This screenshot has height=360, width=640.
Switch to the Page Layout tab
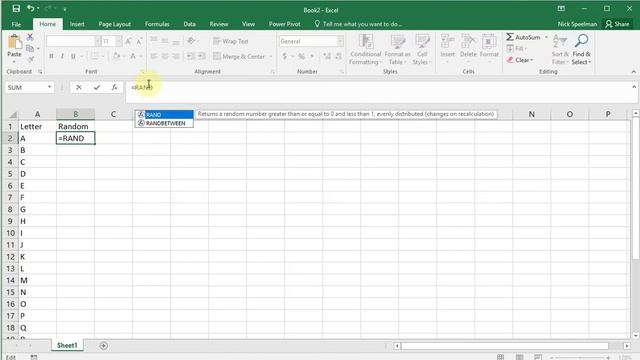click(115, 24)
